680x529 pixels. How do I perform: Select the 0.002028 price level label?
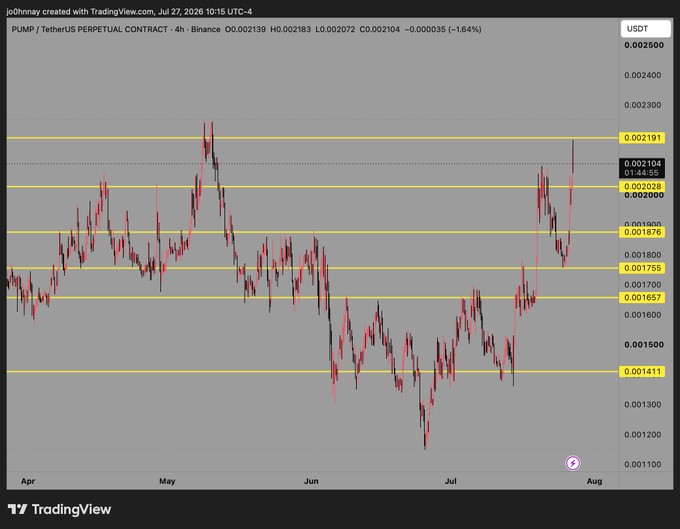[x=642, y=186]
